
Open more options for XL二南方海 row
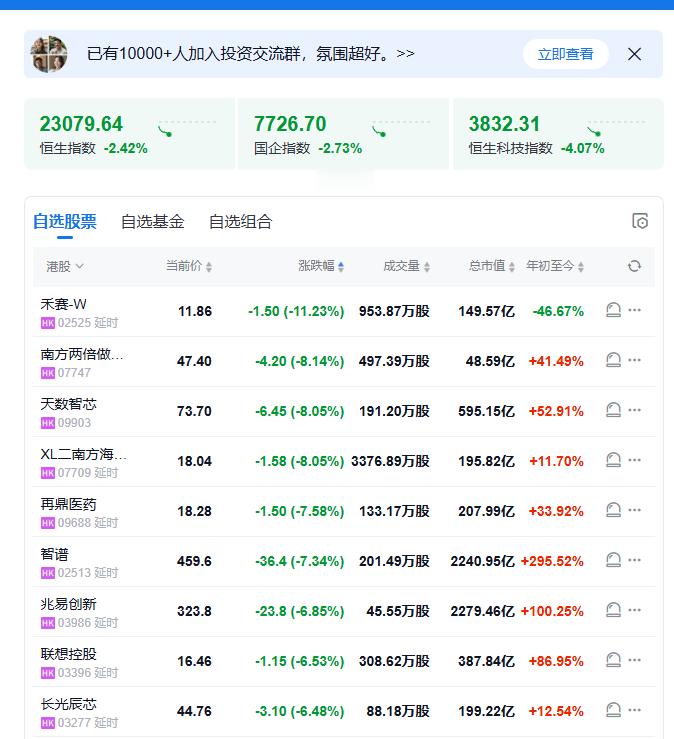pos(634,460)
